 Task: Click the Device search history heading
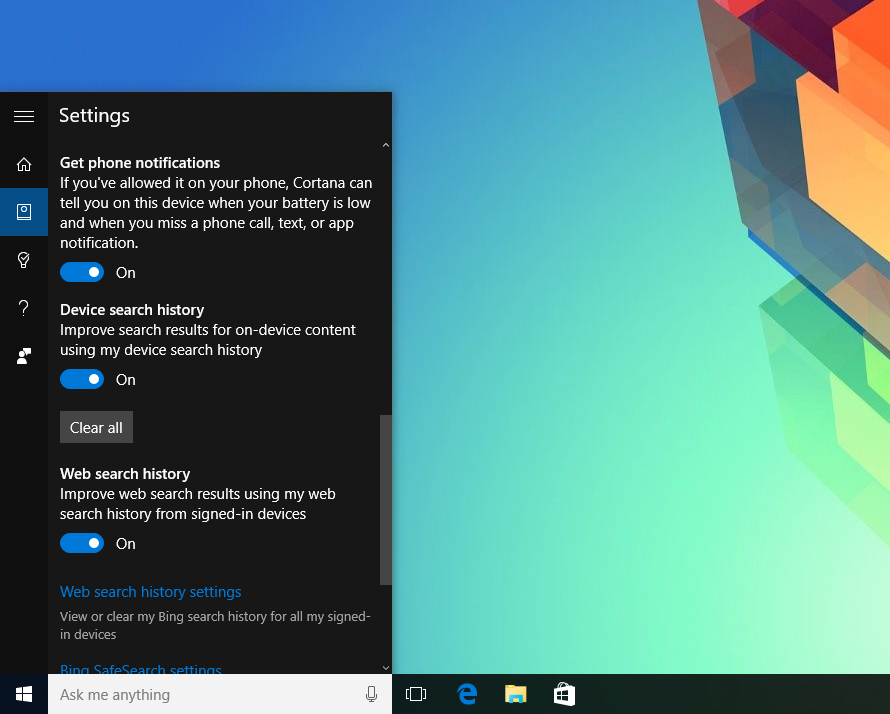pyautogui.click(x=132, y=310)
